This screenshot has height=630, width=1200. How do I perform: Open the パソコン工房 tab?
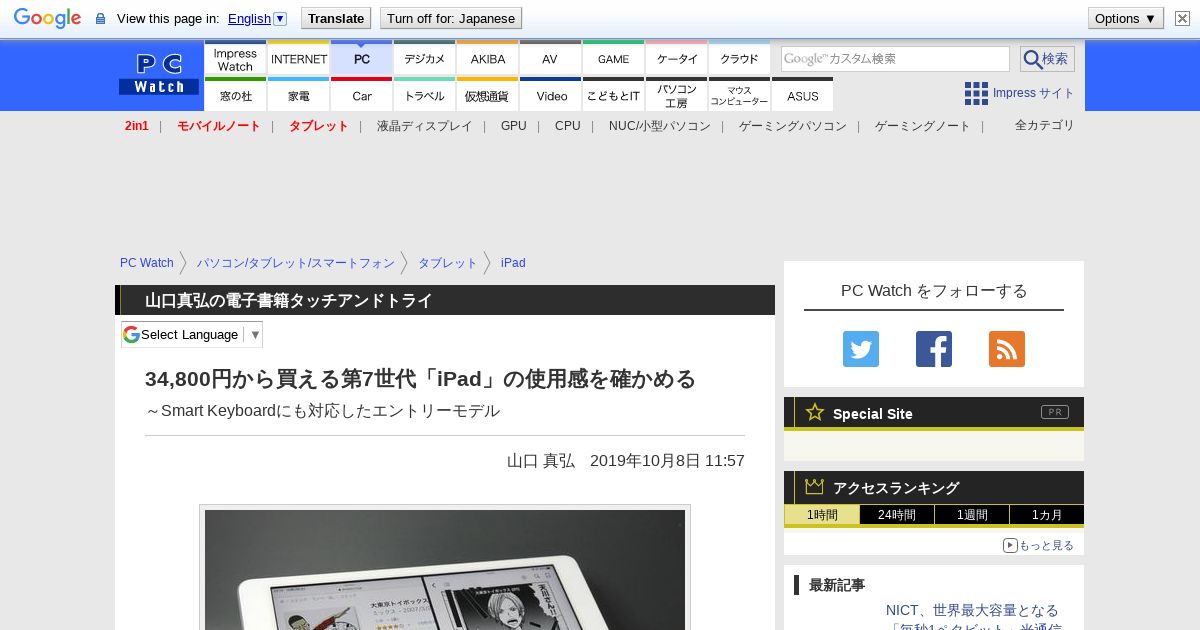pos(677,95)
